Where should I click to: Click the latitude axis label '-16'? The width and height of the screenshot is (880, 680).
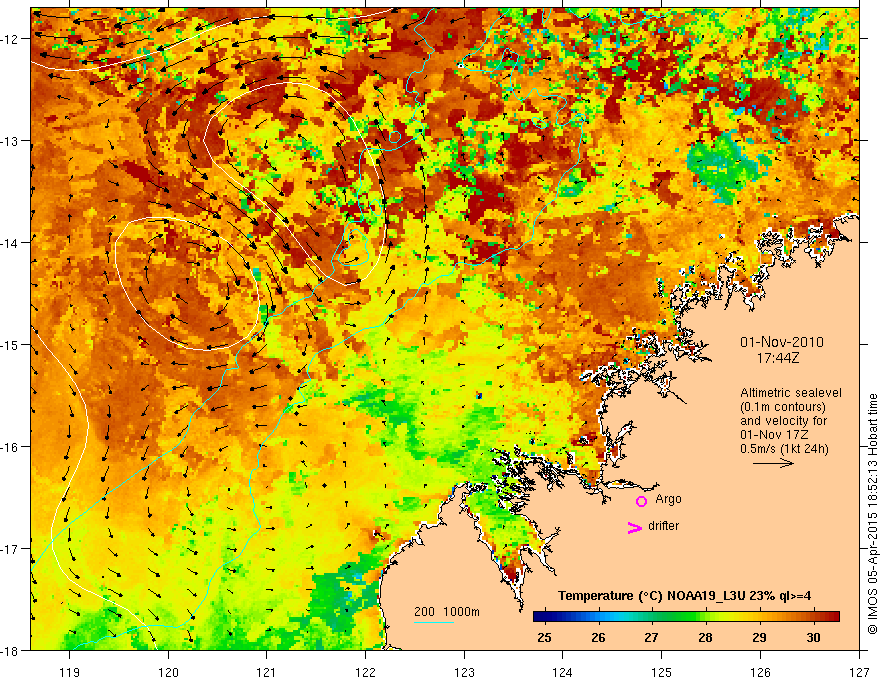(x=10, y=447)
